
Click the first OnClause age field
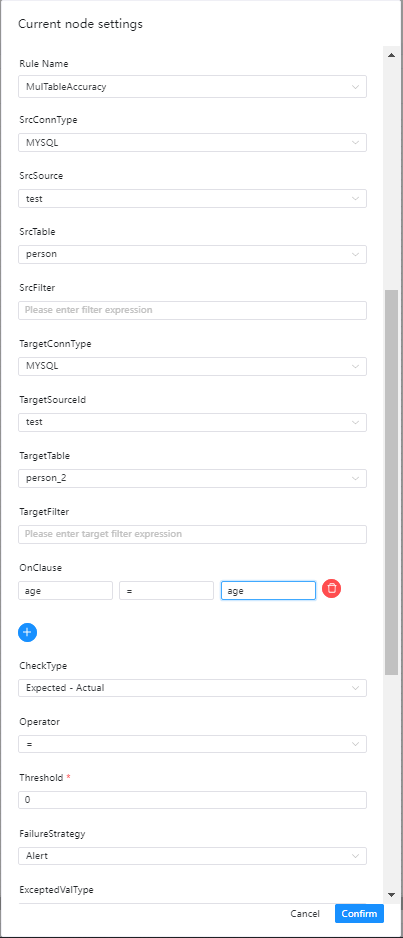pos(65,590)
